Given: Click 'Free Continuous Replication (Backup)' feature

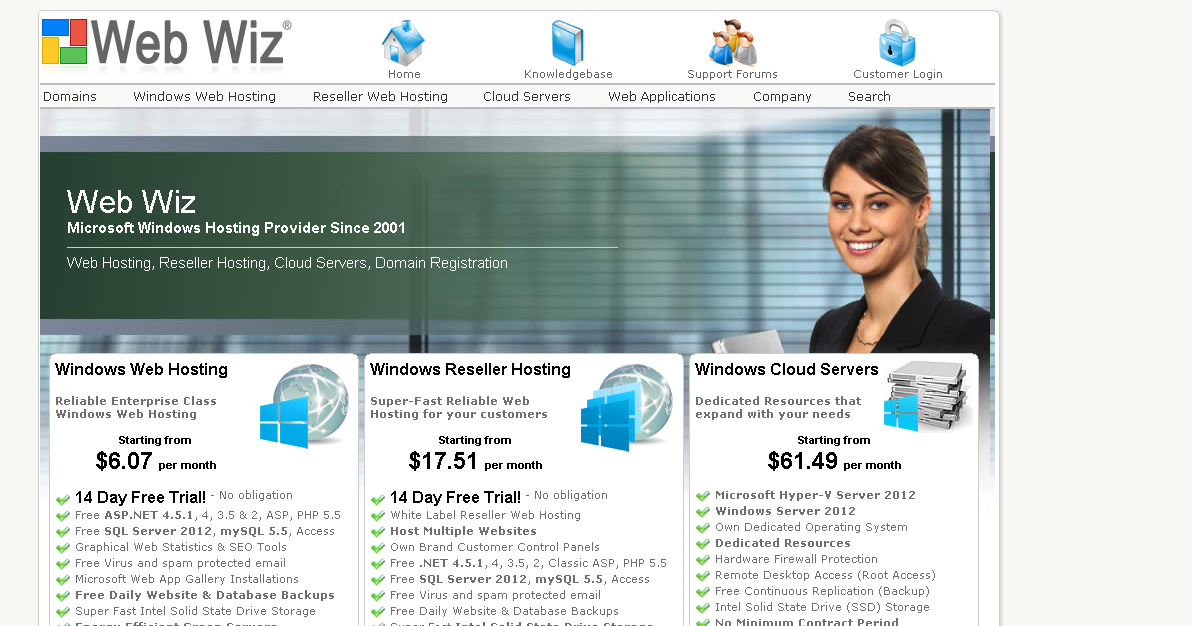Looking at the screenshot, I should click(822, 591).
